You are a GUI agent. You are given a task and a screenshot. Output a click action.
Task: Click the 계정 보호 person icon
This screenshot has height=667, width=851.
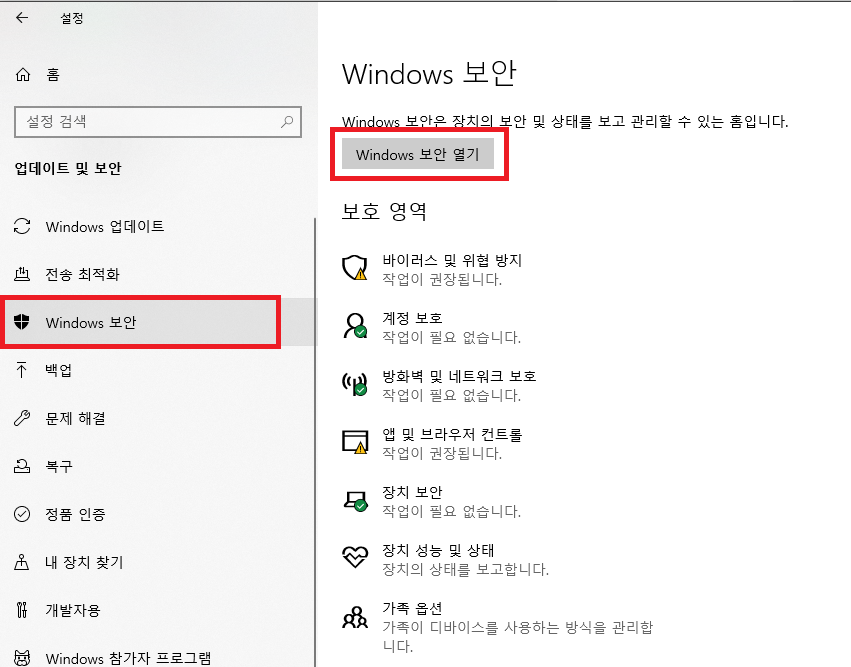pyautogui.click(x=355, y=326)
